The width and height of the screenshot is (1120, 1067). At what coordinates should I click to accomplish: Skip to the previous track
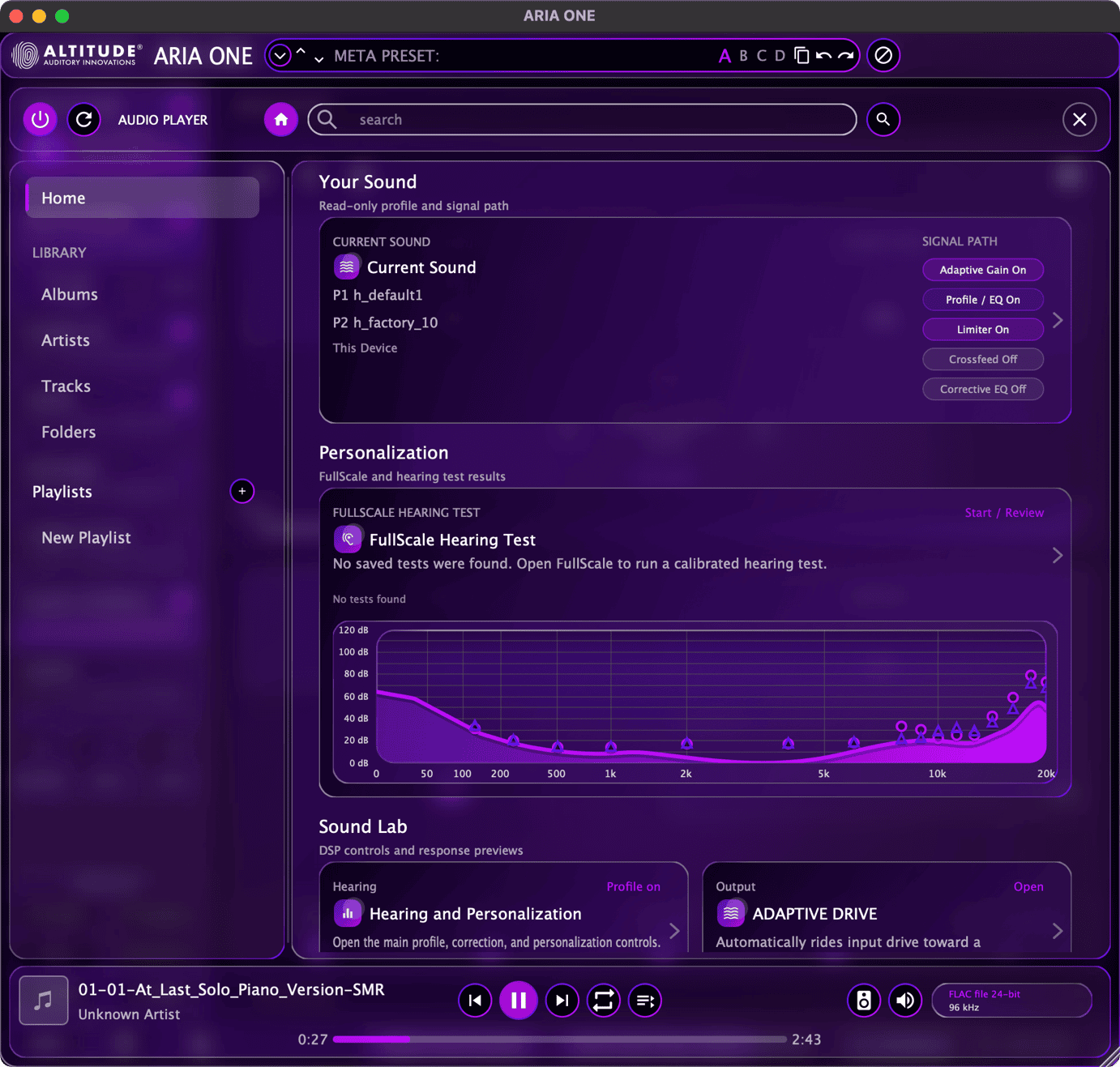[x=475, y=1001]
